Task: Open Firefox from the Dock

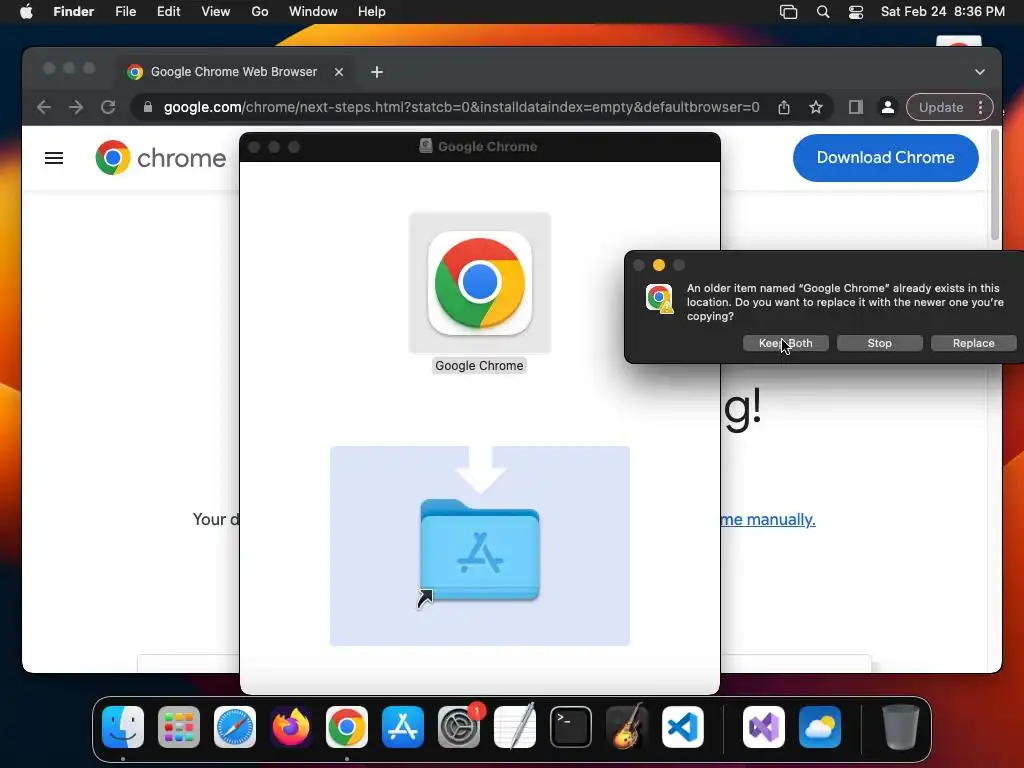Action: pyautogui.click(x=291, y=727)
